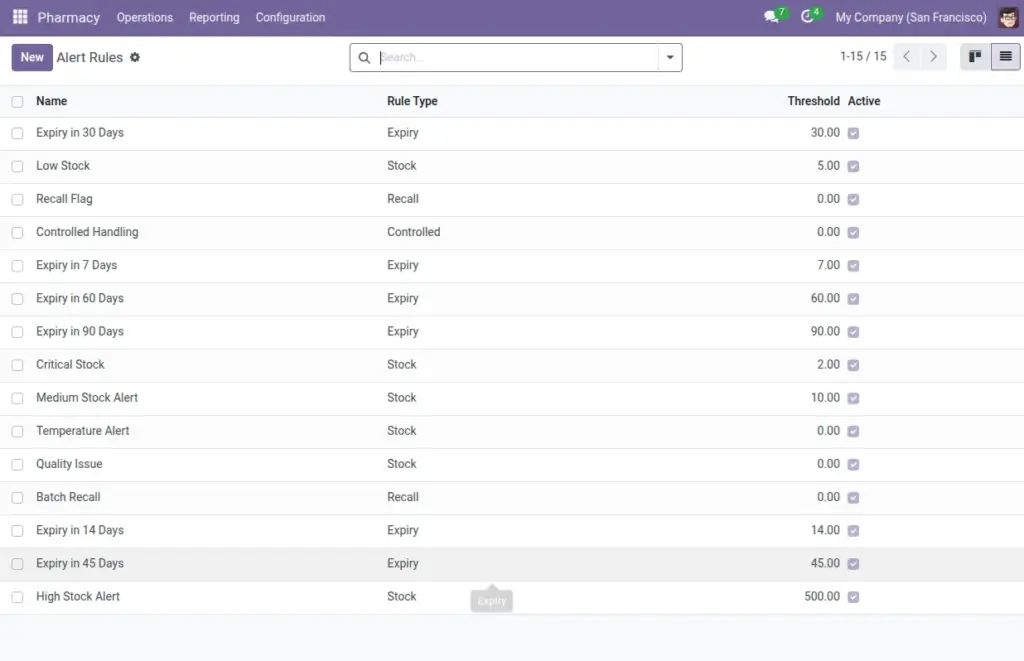
Task: Click the 1-15 / 15 pager counter
Action: 863,57
